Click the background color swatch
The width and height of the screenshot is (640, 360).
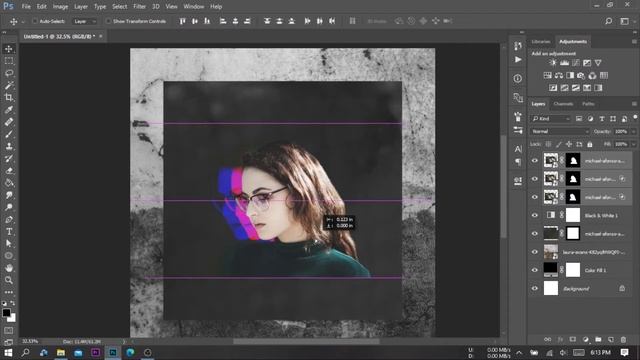click(x=12, y=318)
